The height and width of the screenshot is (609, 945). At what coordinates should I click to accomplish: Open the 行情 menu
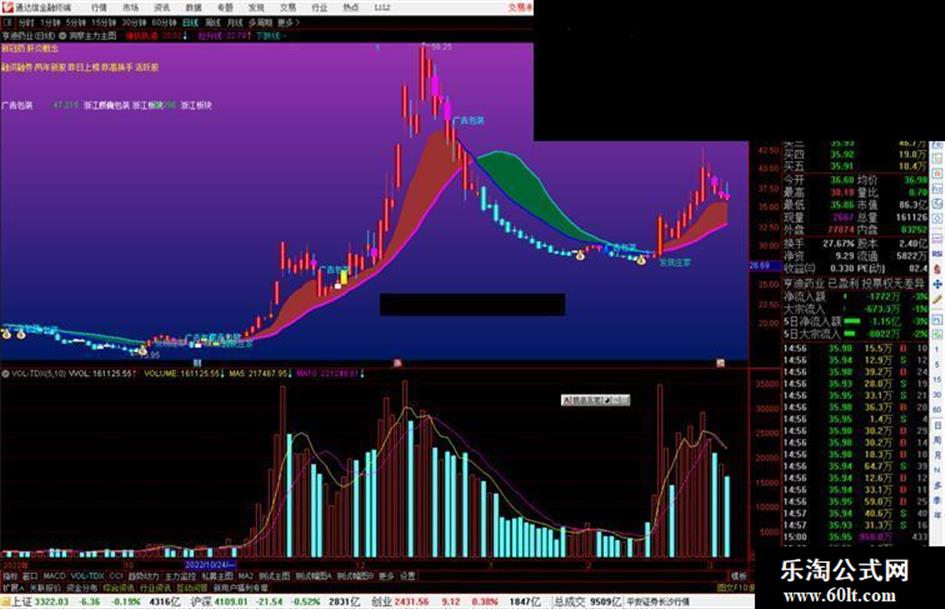tap(99, 8)
